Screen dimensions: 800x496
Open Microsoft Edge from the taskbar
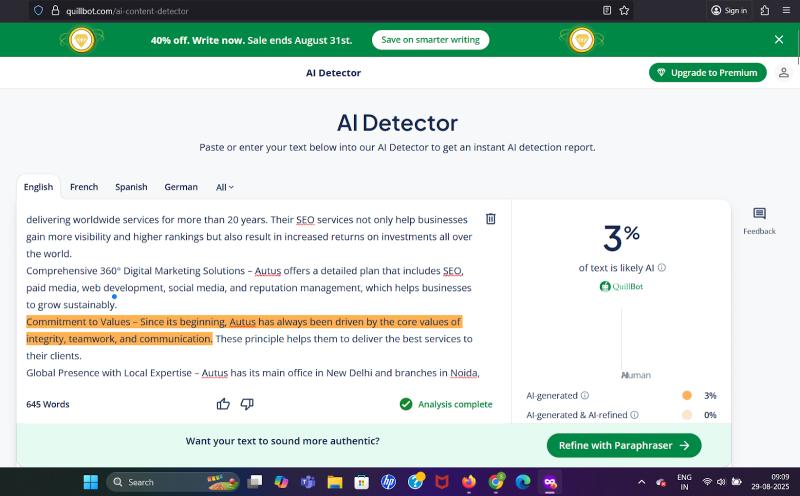tap(522, 482)
